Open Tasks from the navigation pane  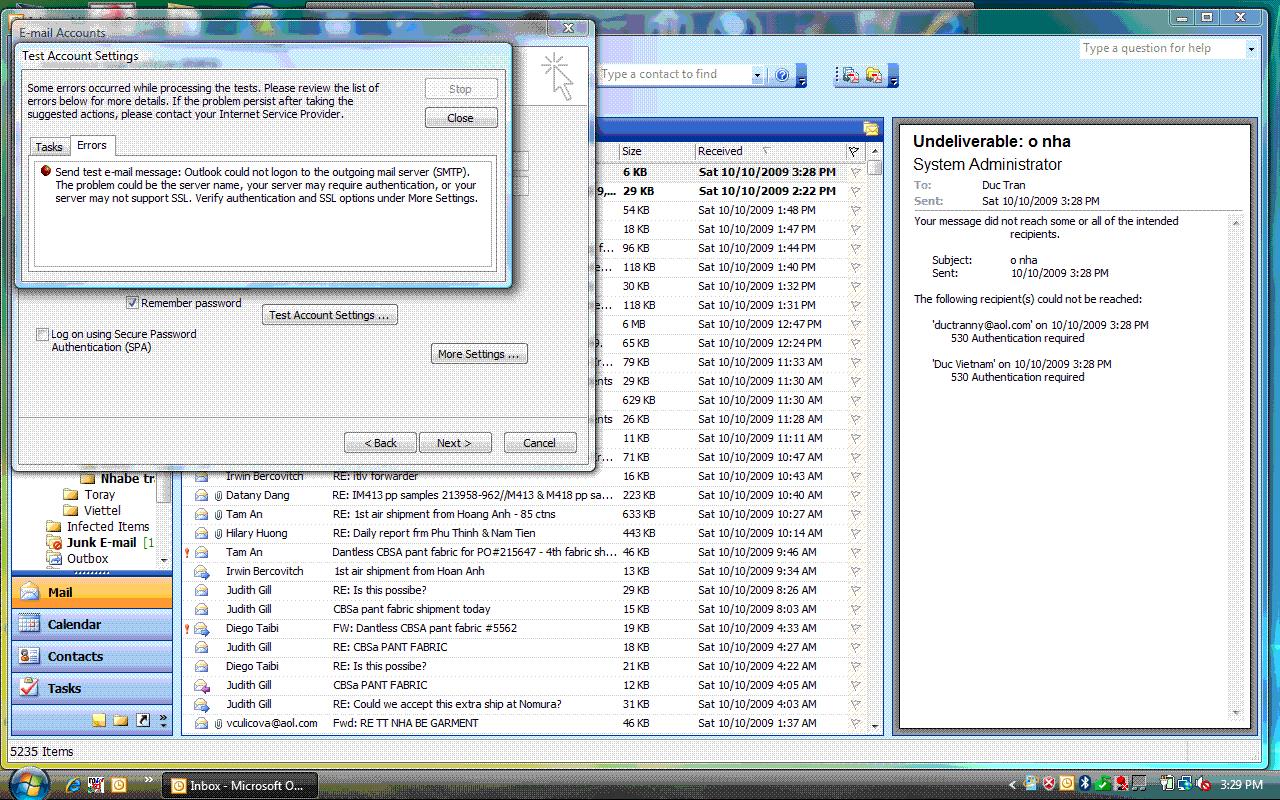click(91, 688)
